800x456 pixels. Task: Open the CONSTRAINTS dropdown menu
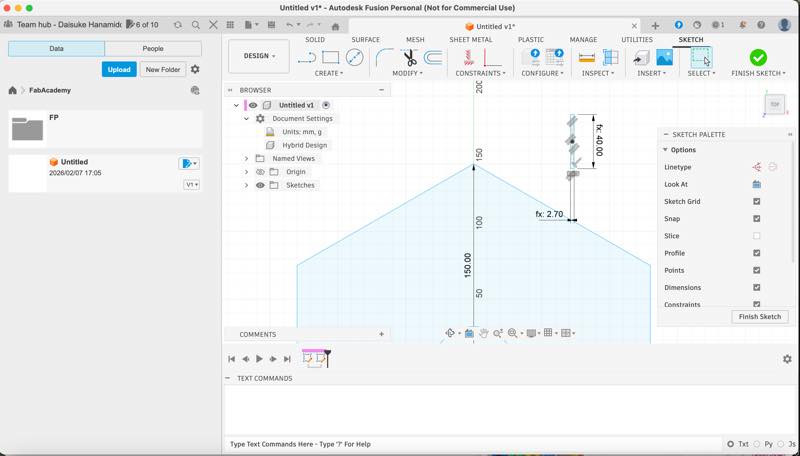(x=480, y=73)
